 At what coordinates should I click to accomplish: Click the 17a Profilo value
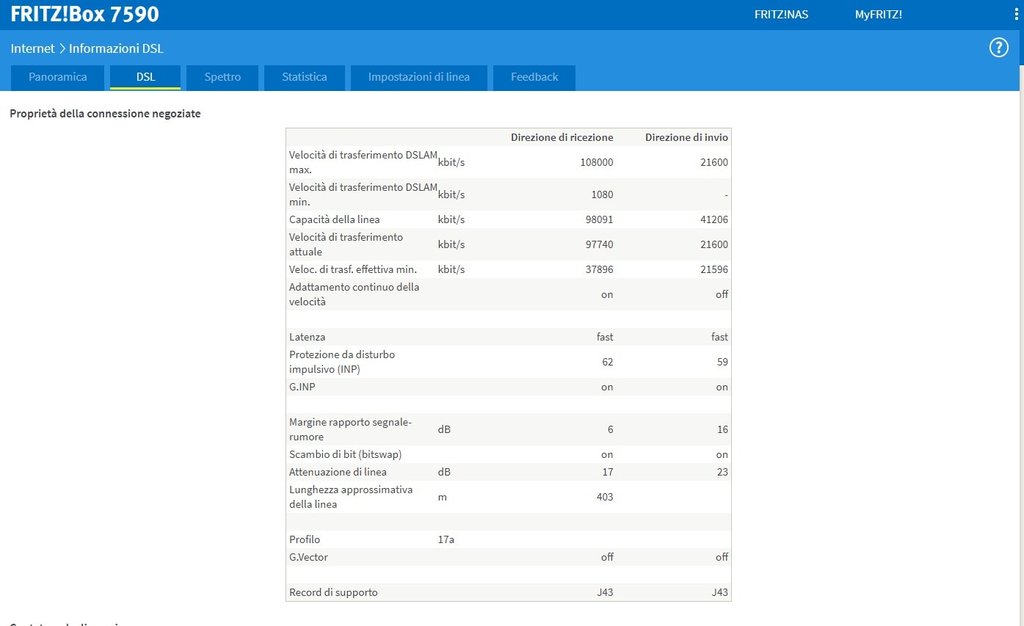446,539
